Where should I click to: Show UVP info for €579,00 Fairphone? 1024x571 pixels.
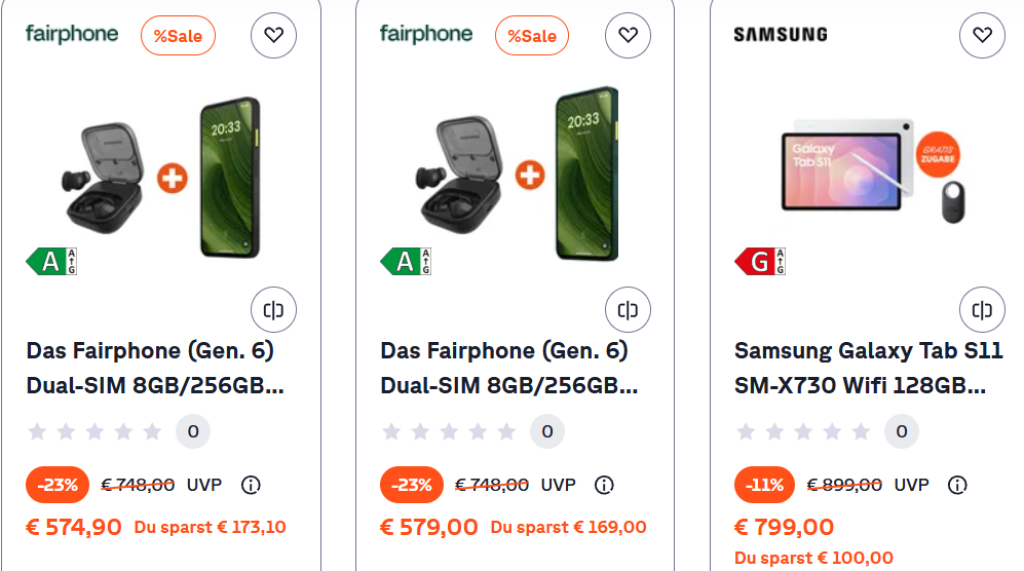coord(604,485)
